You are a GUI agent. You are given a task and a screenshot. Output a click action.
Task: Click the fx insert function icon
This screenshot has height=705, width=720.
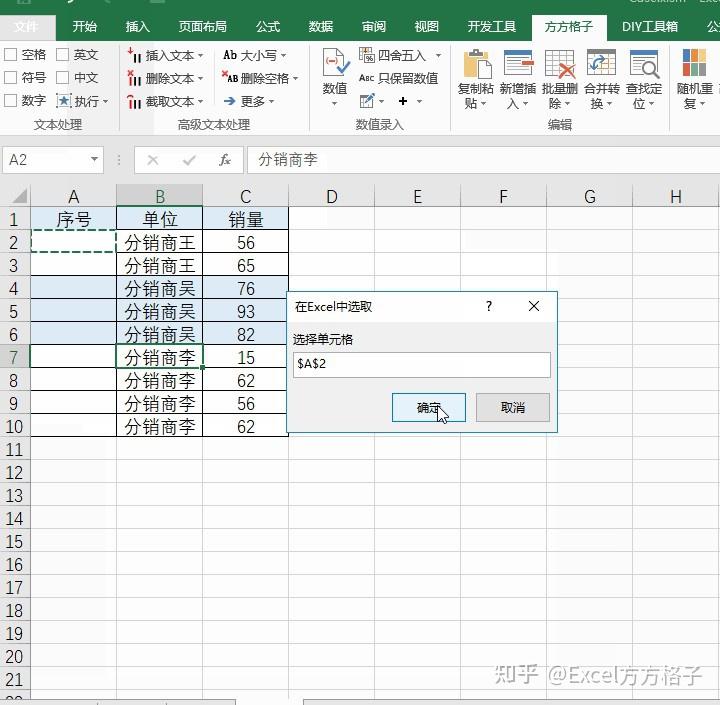[225, 160]
